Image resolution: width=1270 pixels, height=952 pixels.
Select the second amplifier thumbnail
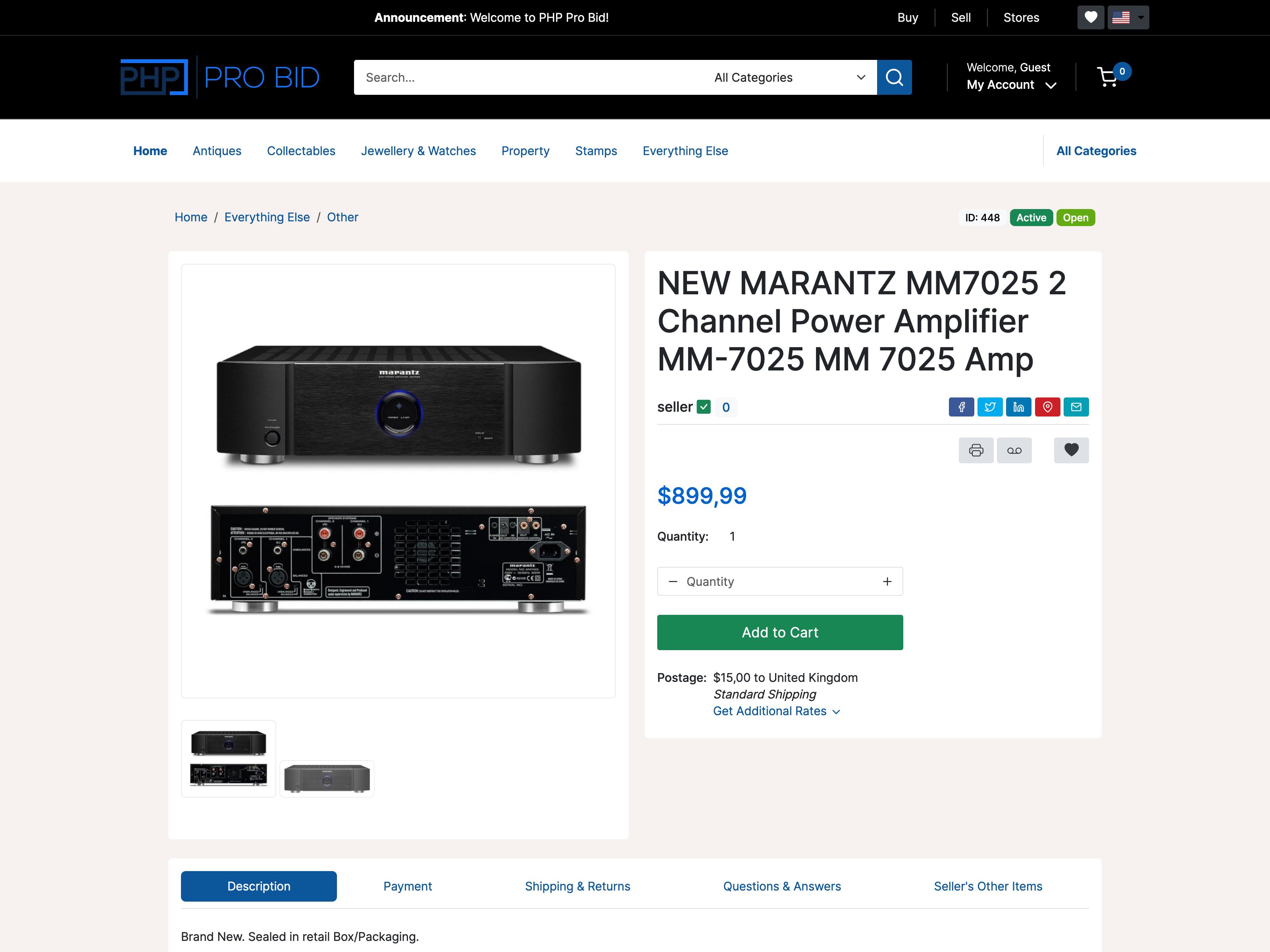327,778
